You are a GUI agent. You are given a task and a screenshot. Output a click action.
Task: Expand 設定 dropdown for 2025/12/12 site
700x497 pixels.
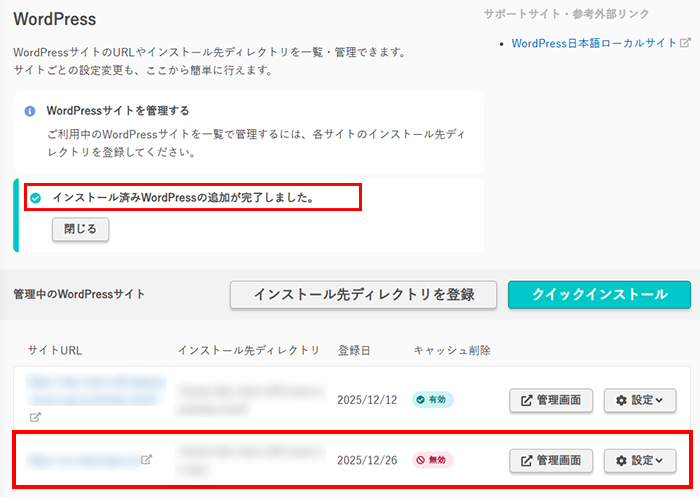tap(640, 400)
